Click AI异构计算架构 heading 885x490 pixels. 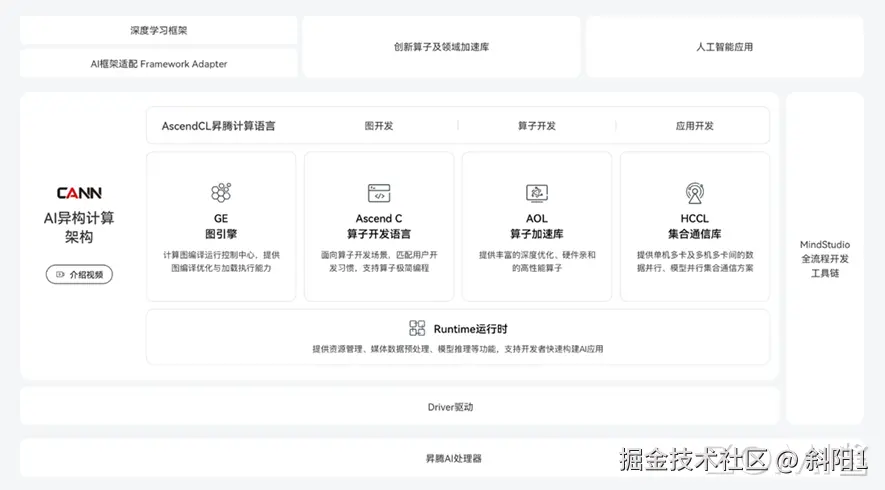tap(79, 227)
